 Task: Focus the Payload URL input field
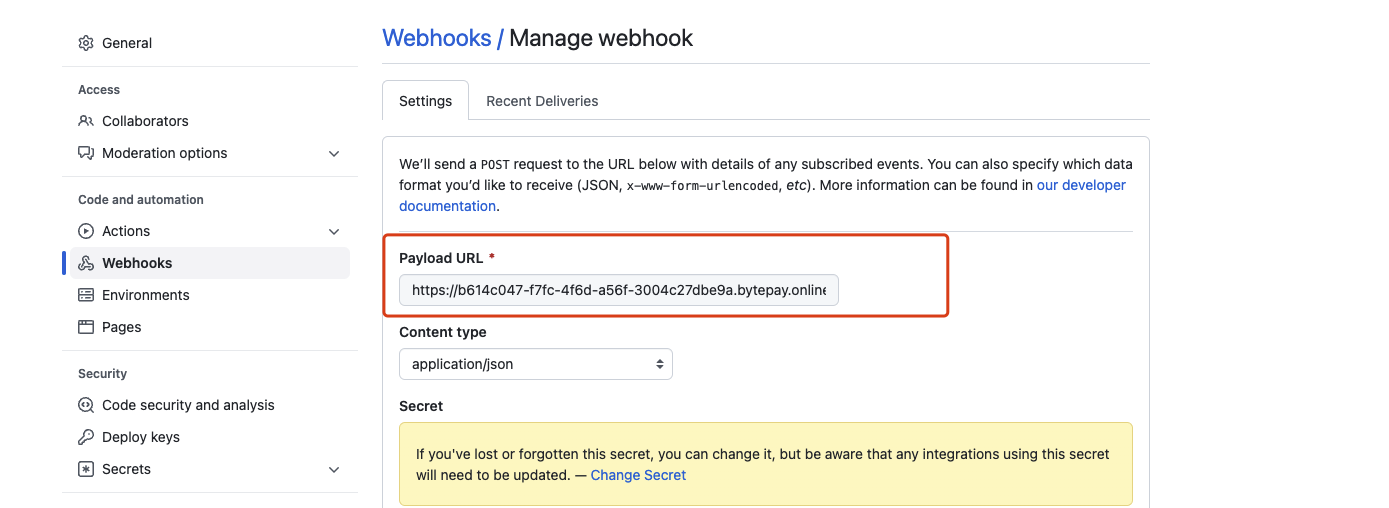pos(619,290)
